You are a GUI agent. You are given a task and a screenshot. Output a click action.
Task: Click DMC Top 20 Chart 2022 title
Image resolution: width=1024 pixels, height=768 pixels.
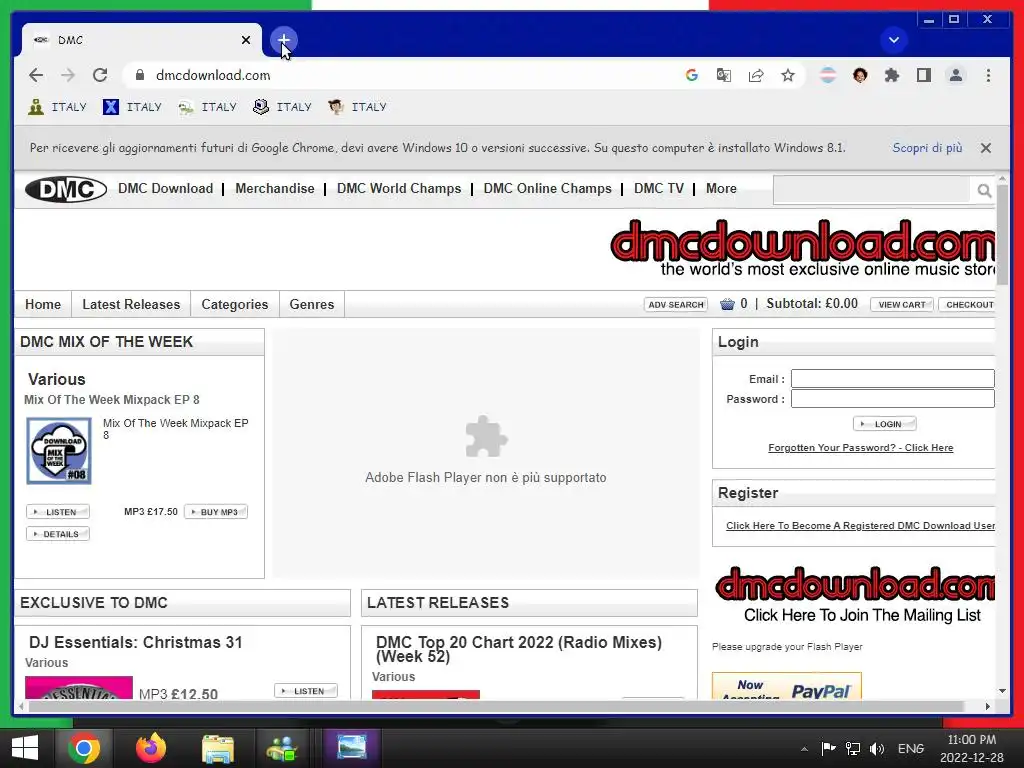(519, 649)
